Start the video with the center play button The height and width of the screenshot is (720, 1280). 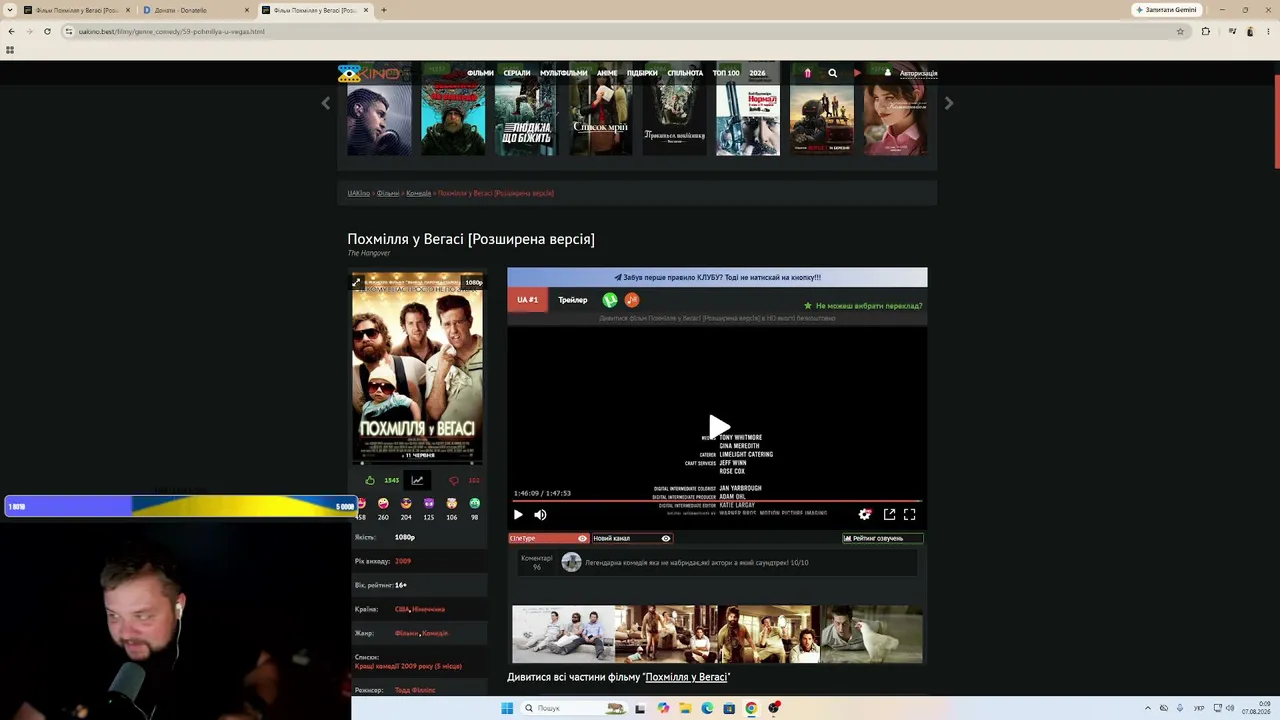pyautogui.click(x=718, y=427)
